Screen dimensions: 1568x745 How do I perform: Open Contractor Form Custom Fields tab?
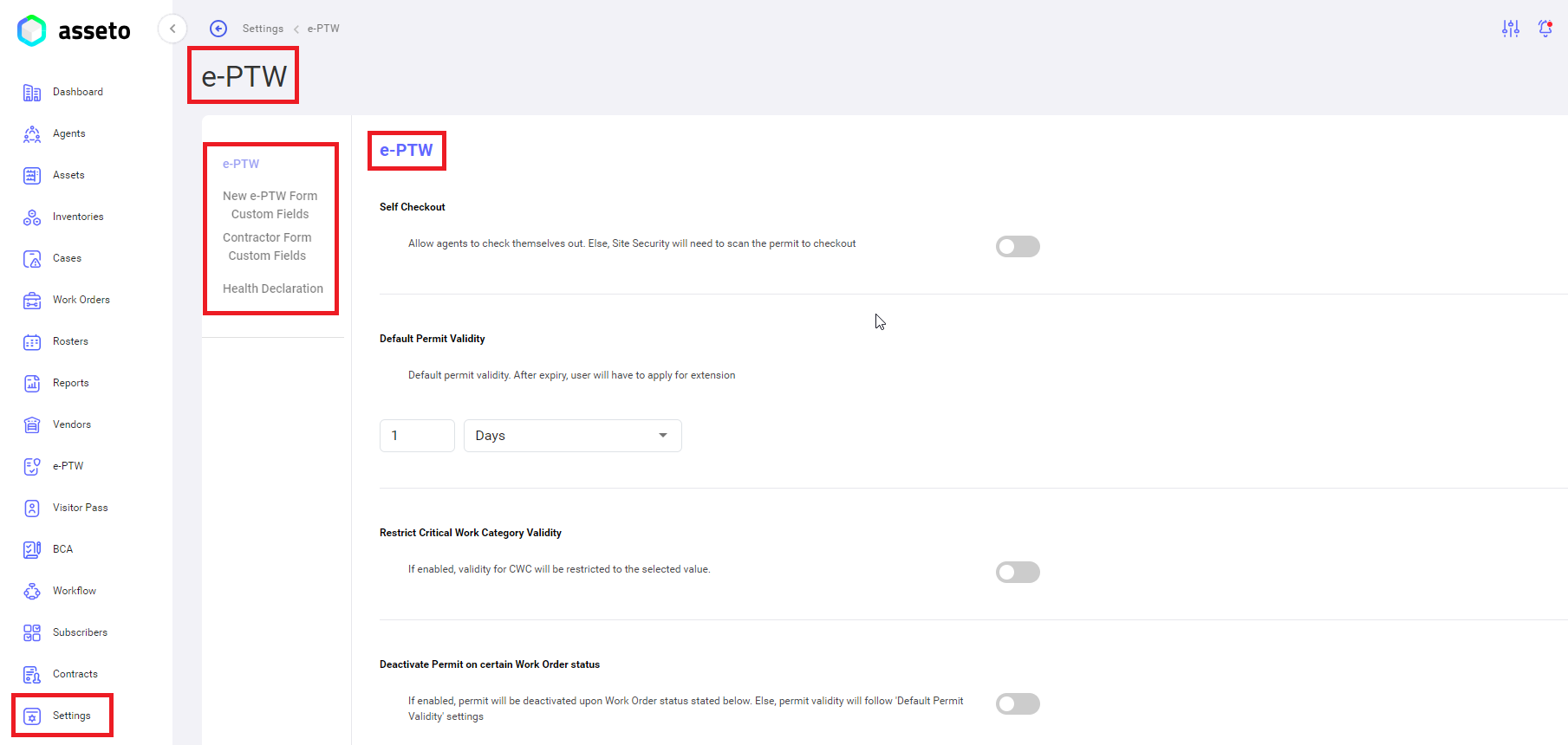tap(267, 247)
